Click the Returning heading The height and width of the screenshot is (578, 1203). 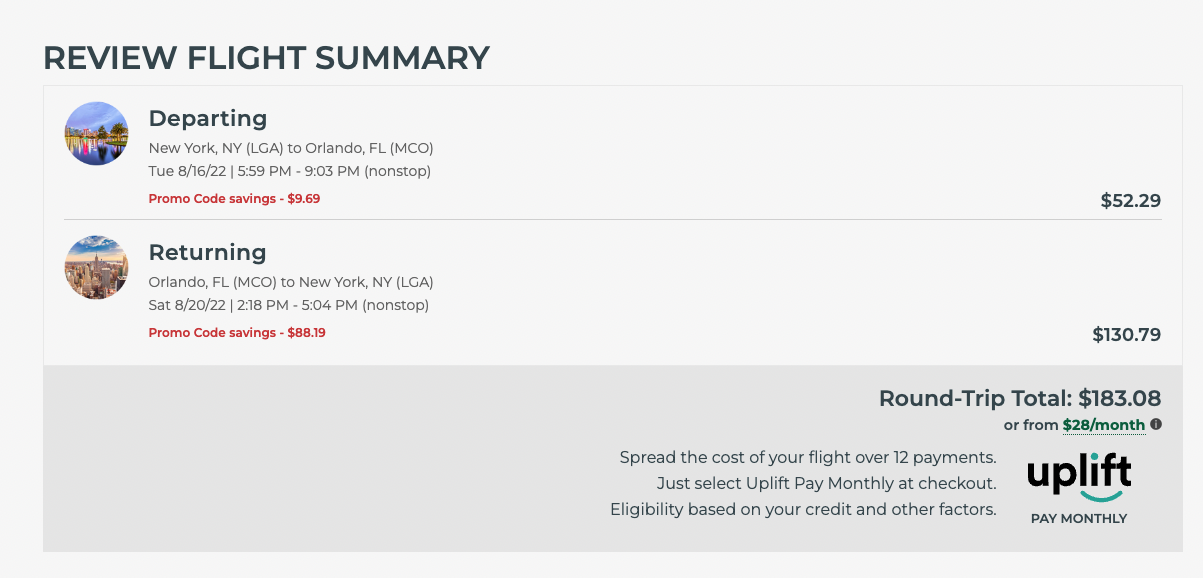pyautogui.click(x=207, y=252)
